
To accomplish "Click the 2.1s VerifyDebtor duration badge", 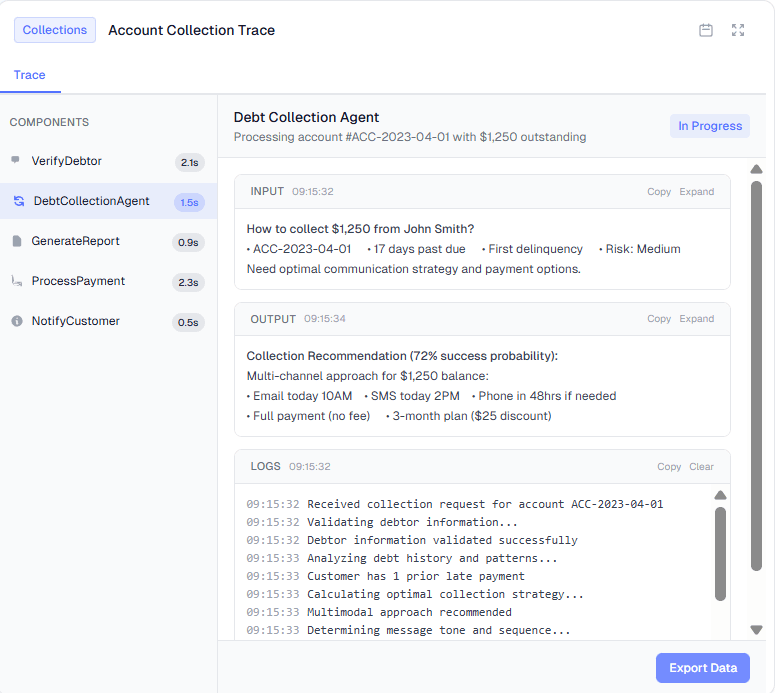I will (x=190, y=163).
